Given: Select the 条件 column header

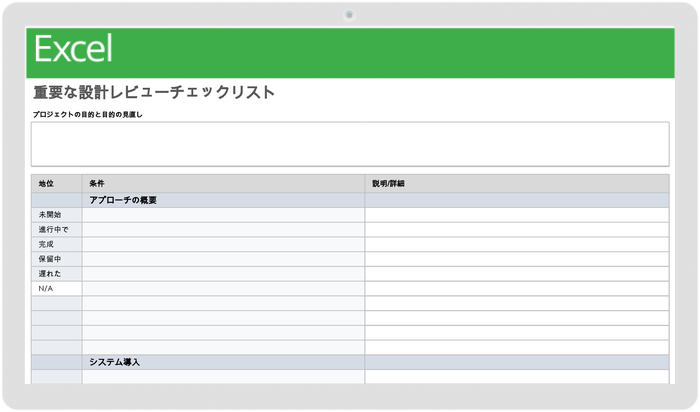Looking at the screenshot, I should coord(97,184).
